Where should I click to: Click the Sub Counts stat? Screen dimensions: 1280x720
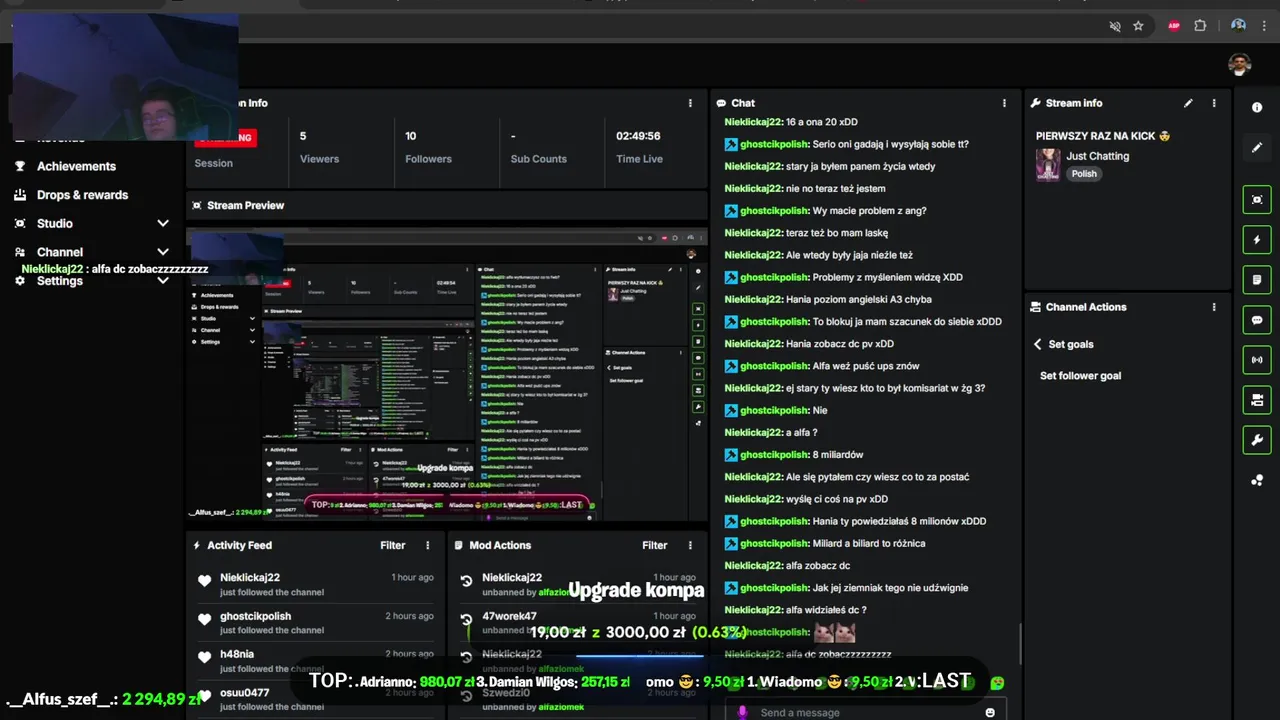point(538,147)
